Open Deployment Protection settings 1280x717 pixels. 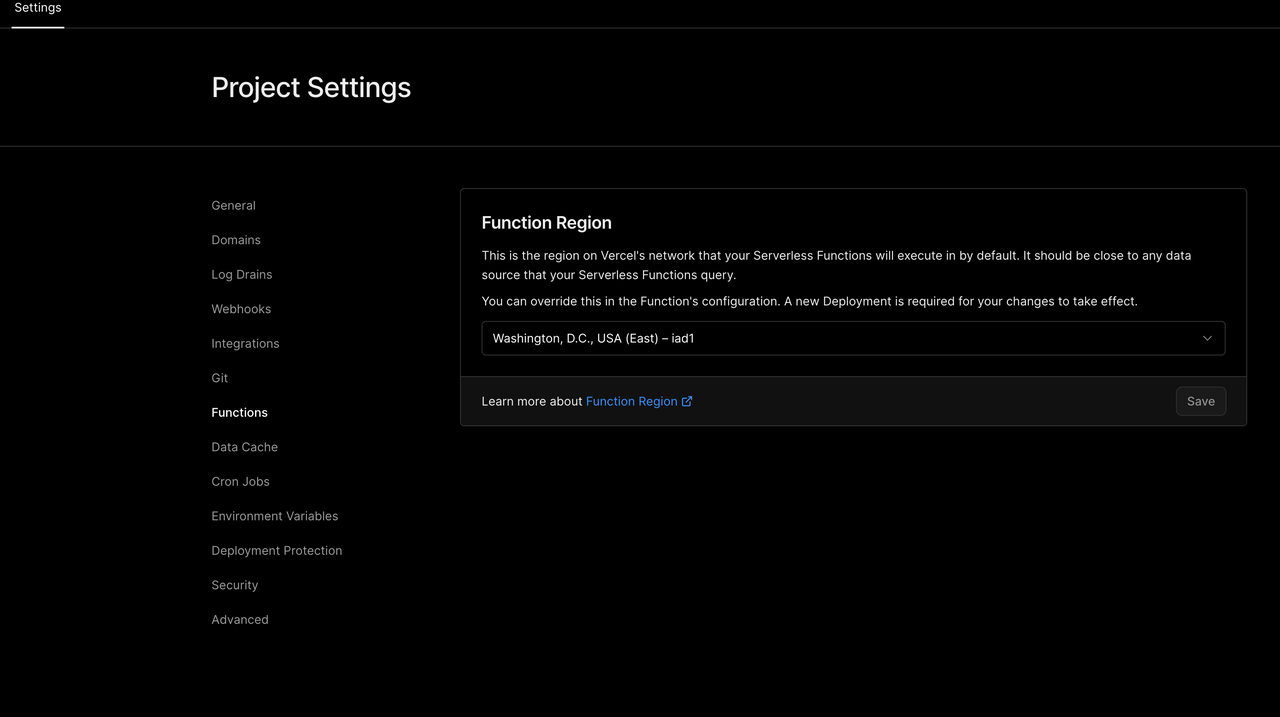[277, 550]
